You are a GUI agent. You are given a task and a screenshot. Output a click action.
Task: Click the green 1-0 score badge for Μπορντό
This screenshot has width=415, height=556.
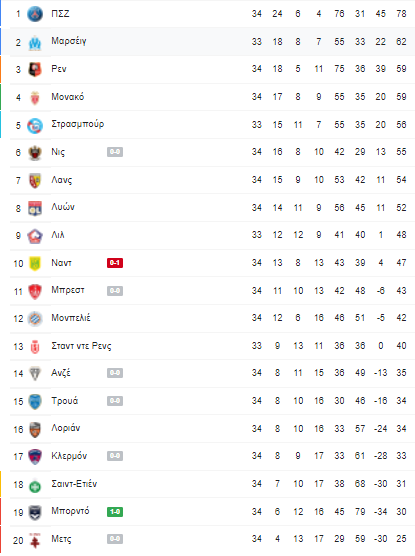tap(115, 512)
